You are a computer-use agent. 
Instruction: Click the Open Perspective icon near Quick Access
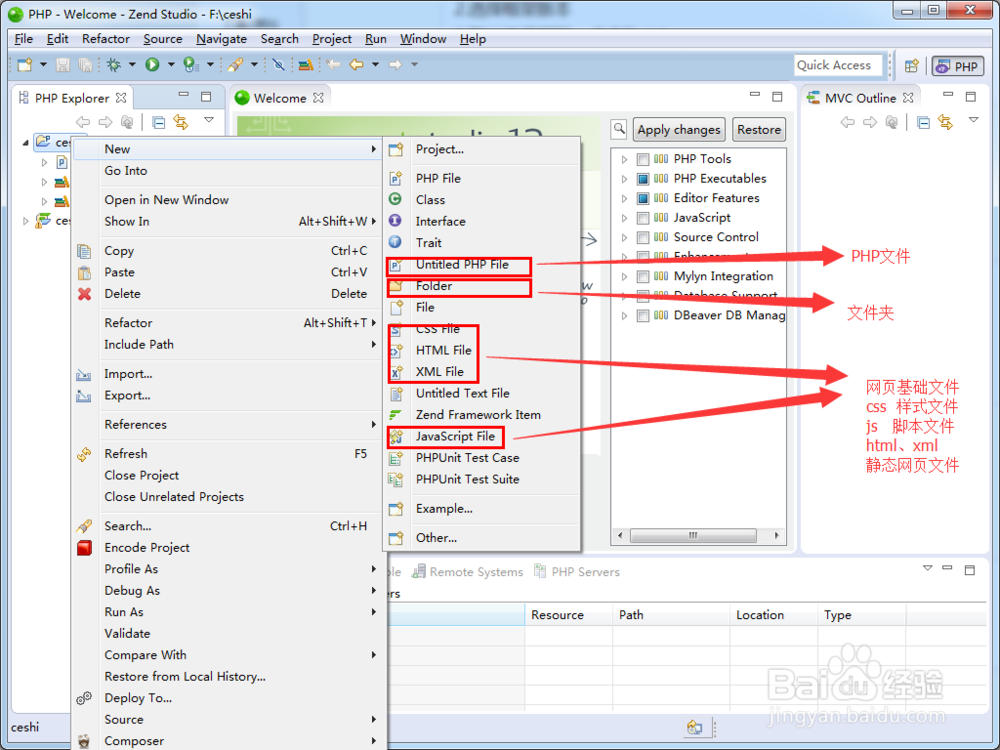point(912,65)
